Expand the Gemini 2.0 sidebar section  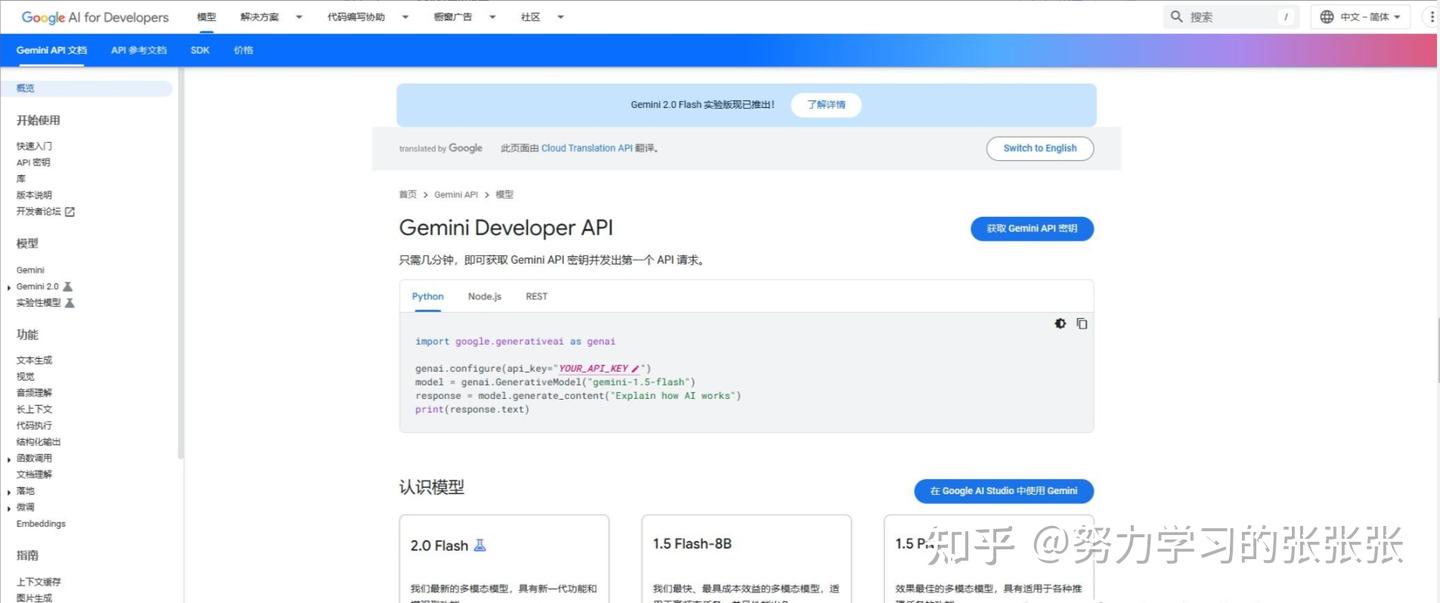pyautogui.click(x=8, y=286)
